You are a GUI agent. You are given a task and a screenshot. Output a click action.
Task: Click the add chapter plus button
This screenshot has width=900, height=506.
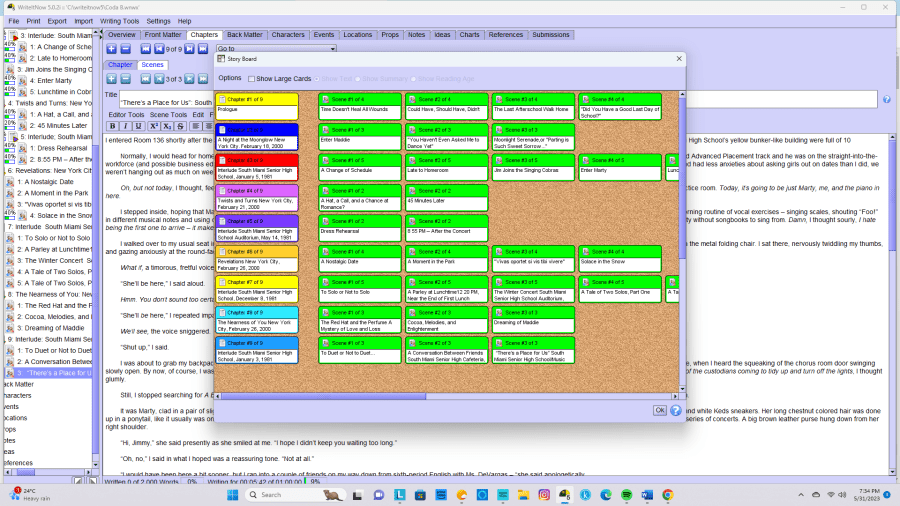pos(111,49)
